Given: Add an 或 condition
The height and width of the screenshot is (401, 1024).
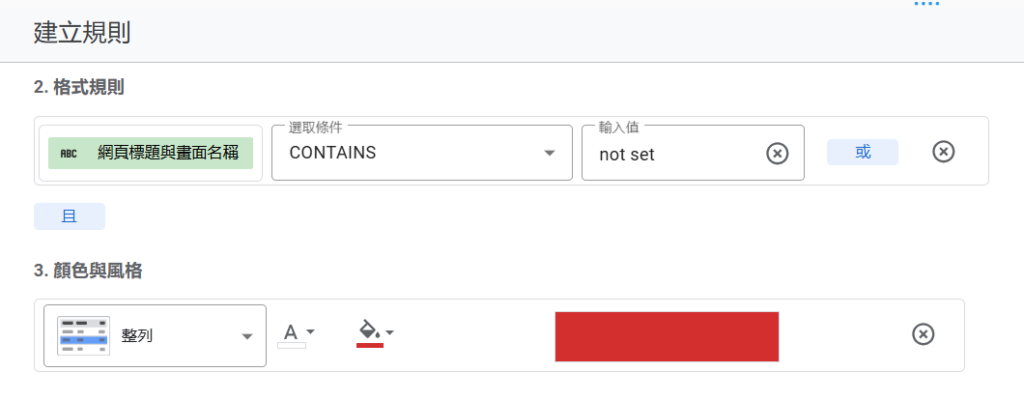Looking at the screenshot, I should point(862,152).
